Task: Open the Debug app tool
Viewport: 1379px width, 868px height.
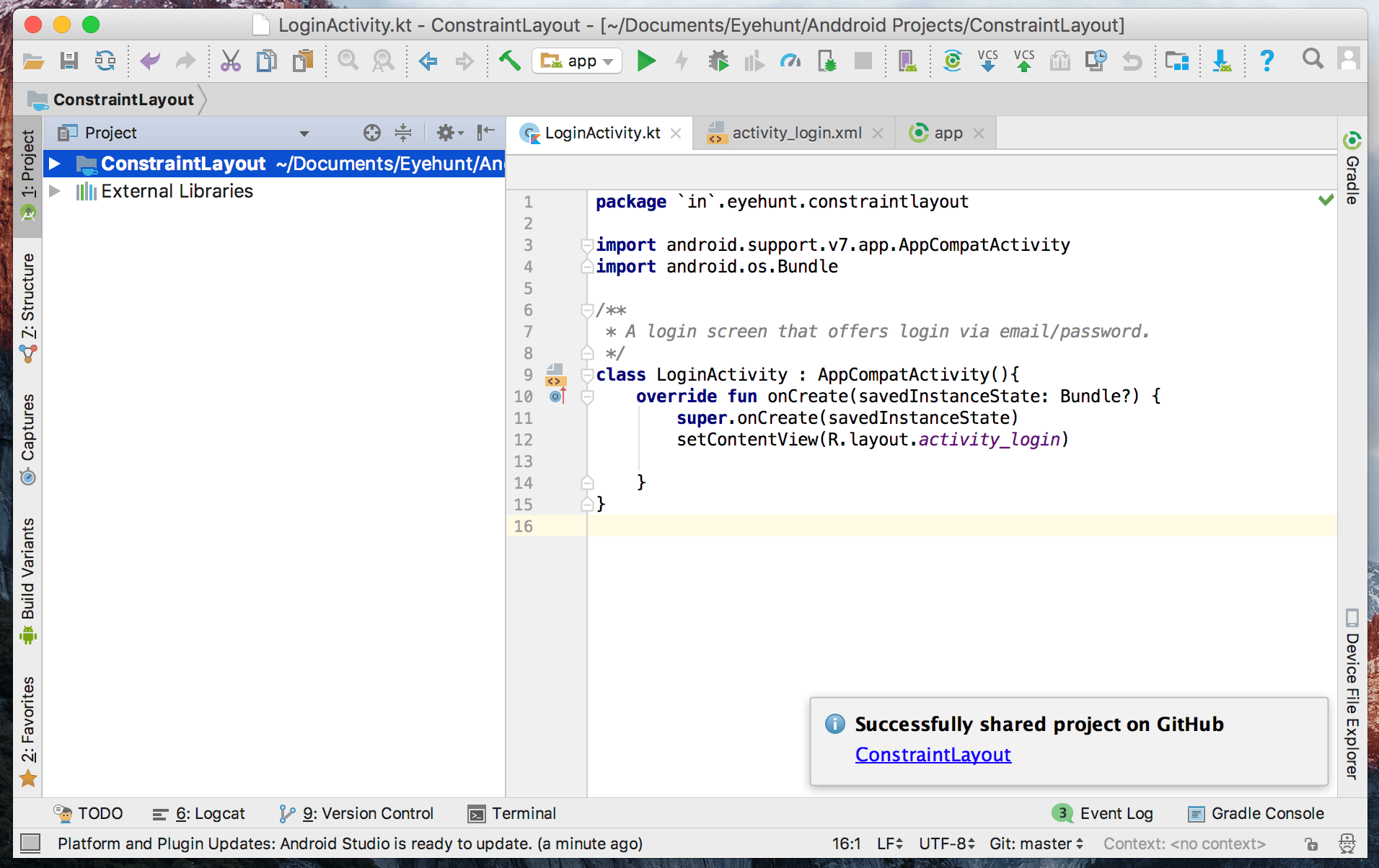Action: pyautogui.click(x=718, y=61)
